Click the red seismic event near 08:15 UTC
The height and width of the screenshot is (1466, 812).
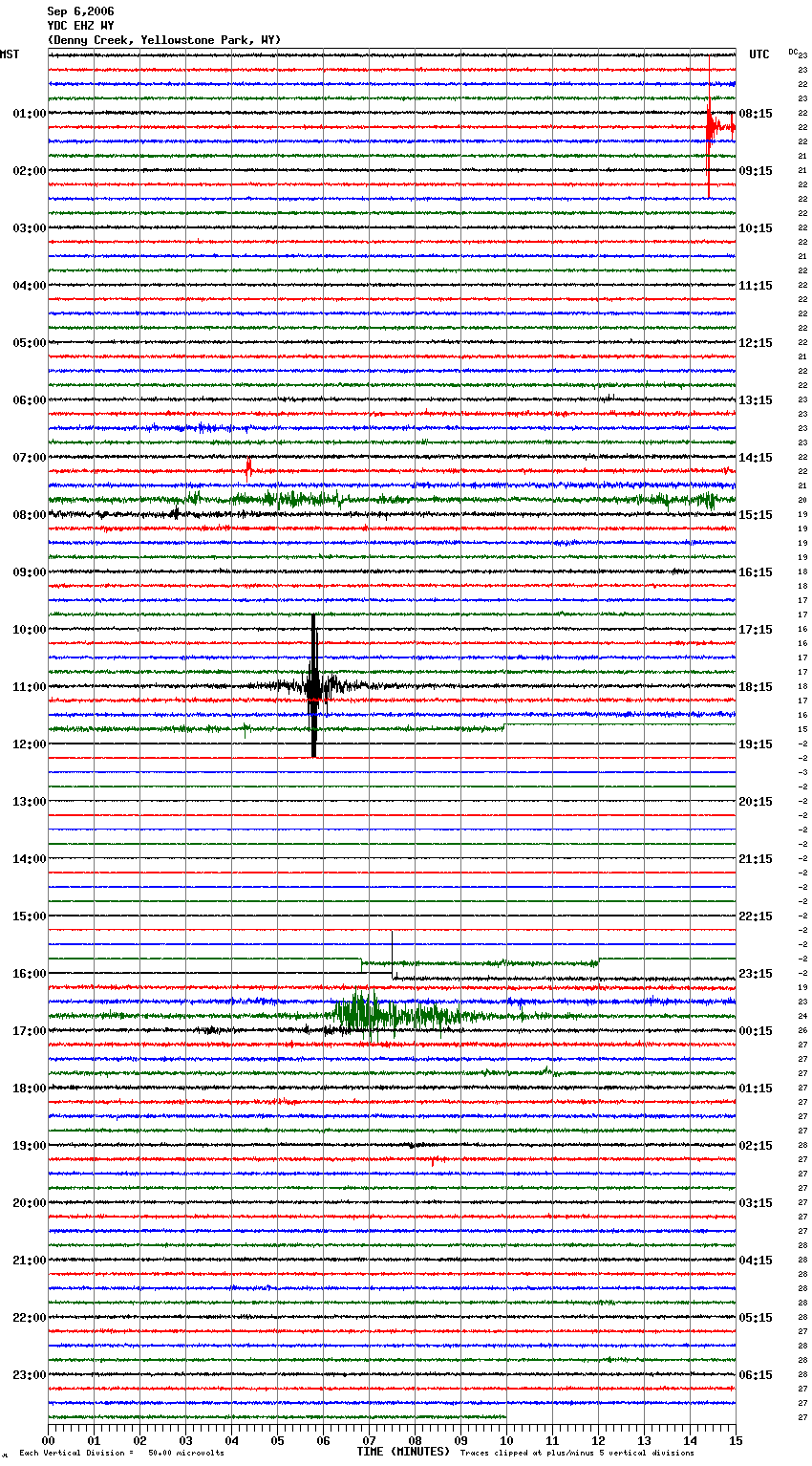(712, 126)
